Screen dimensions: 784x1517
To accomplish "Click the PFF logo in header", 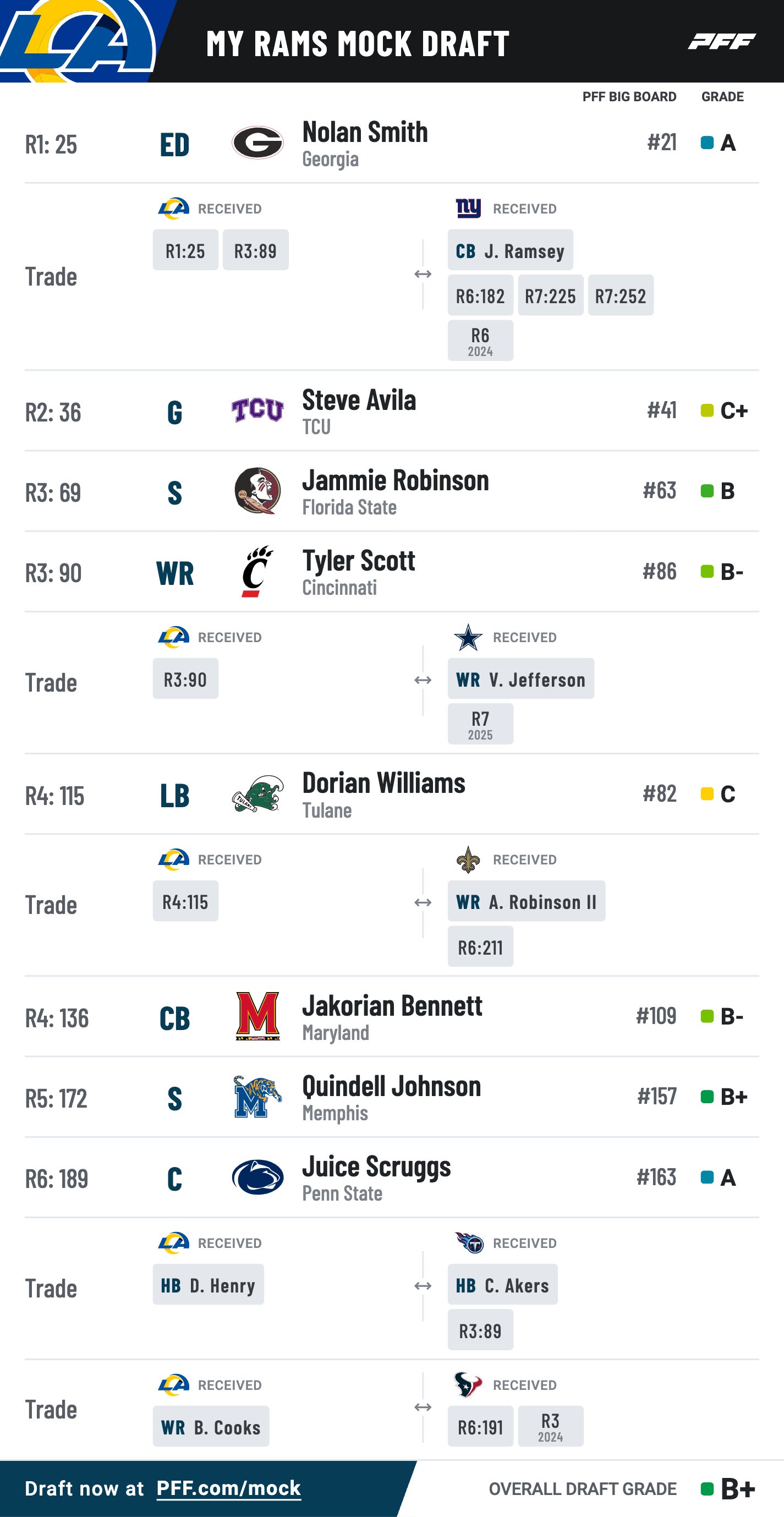I will coord(722,41).
